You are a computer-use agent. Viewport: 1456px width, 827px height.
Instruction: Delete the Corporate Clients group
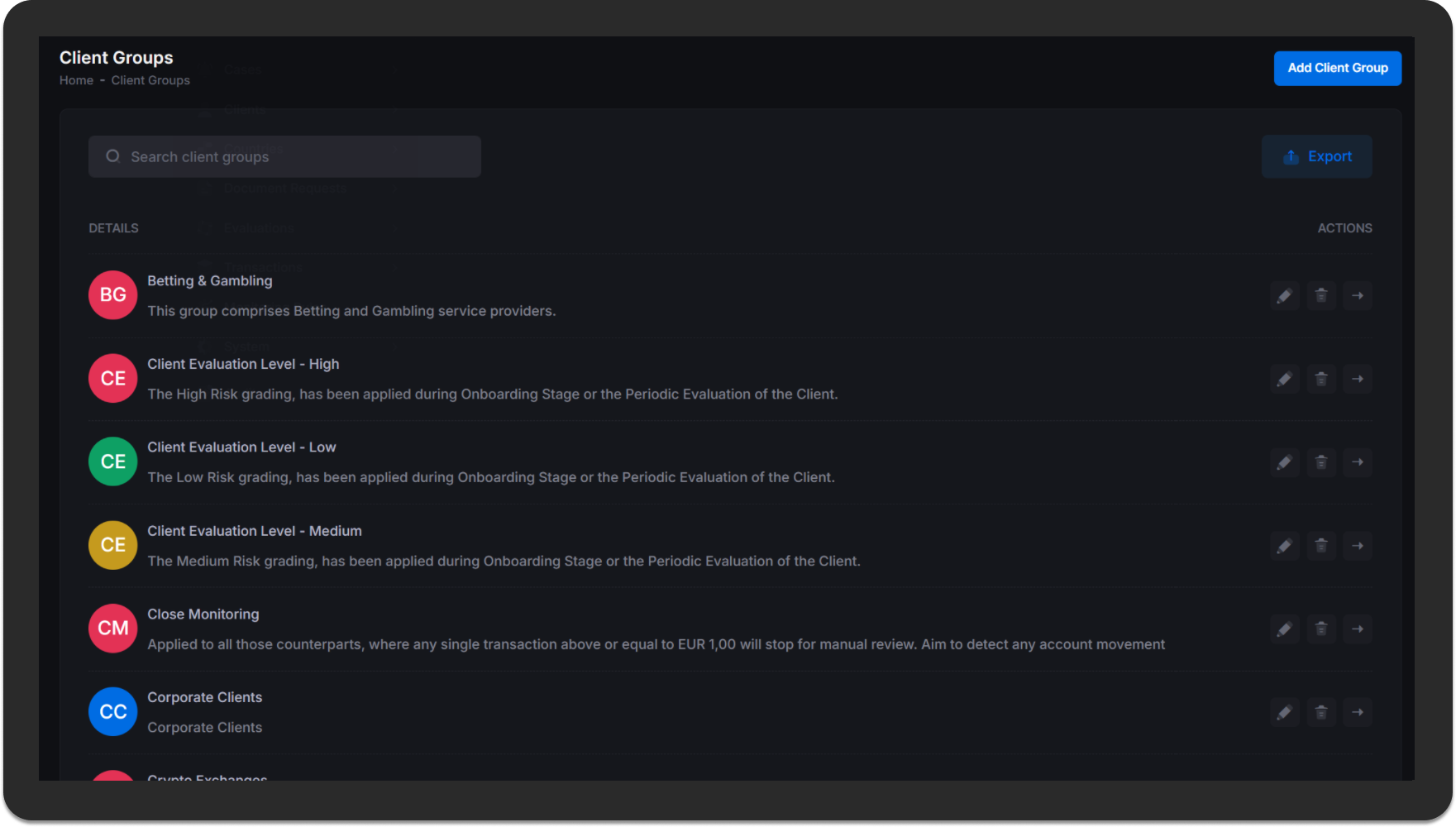point(1321,712)
